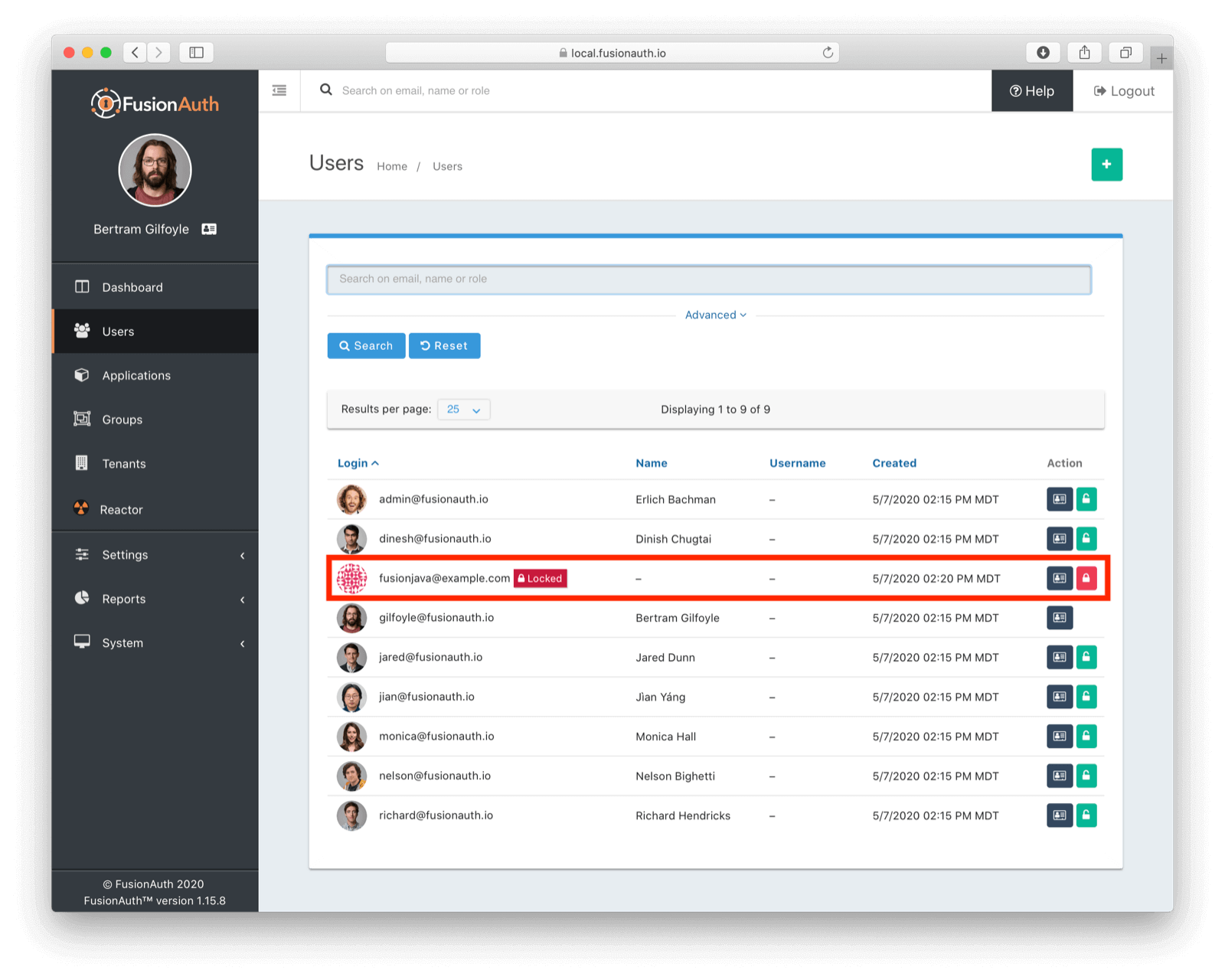Lock the jared@fusionauth.io account
The width and height of the screenshot is (1225, 980).
pyautogui.click(x=1086, y=657)
